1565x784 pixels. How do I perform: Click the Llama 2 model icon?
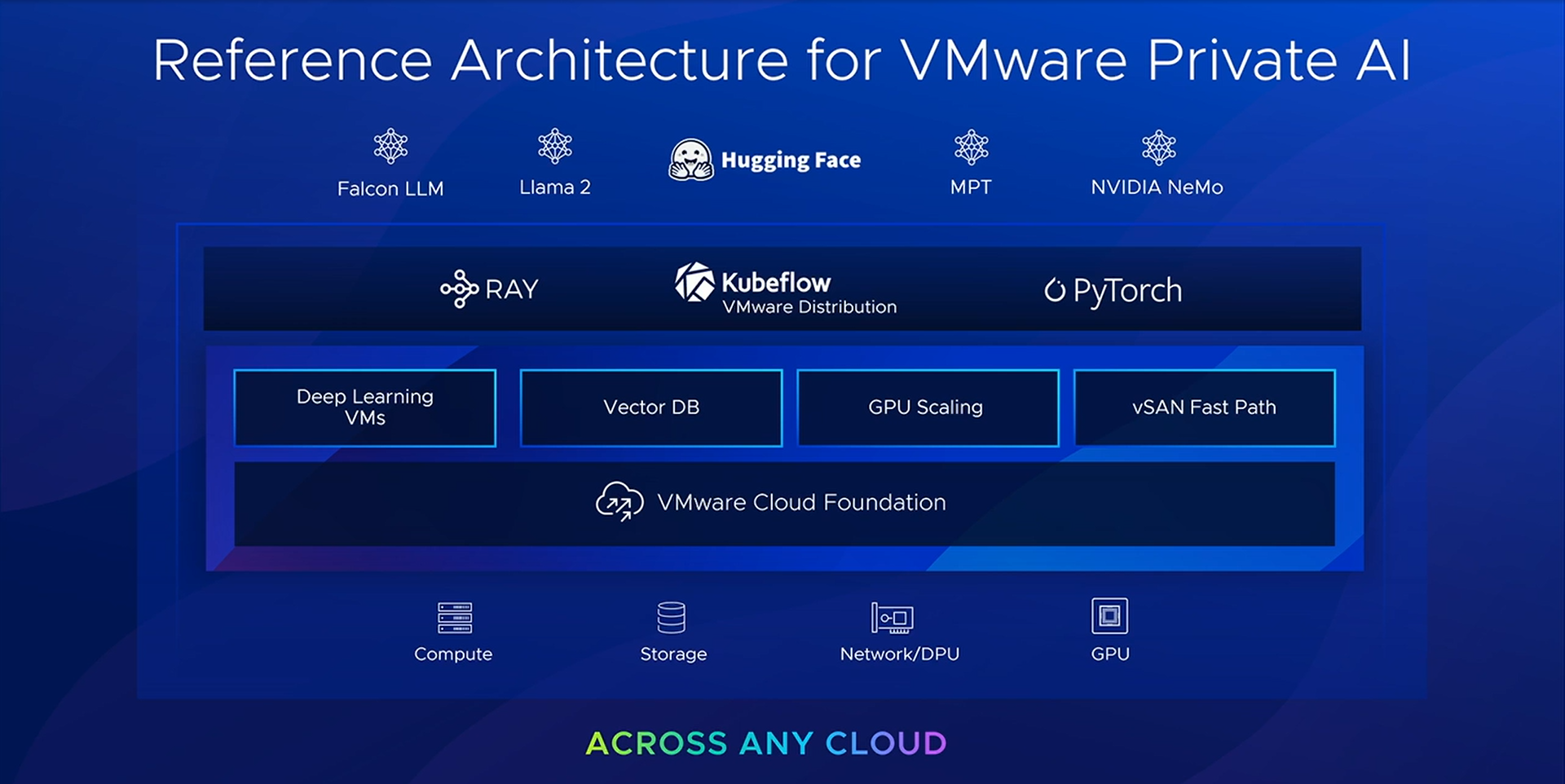(x=555, y=147)
